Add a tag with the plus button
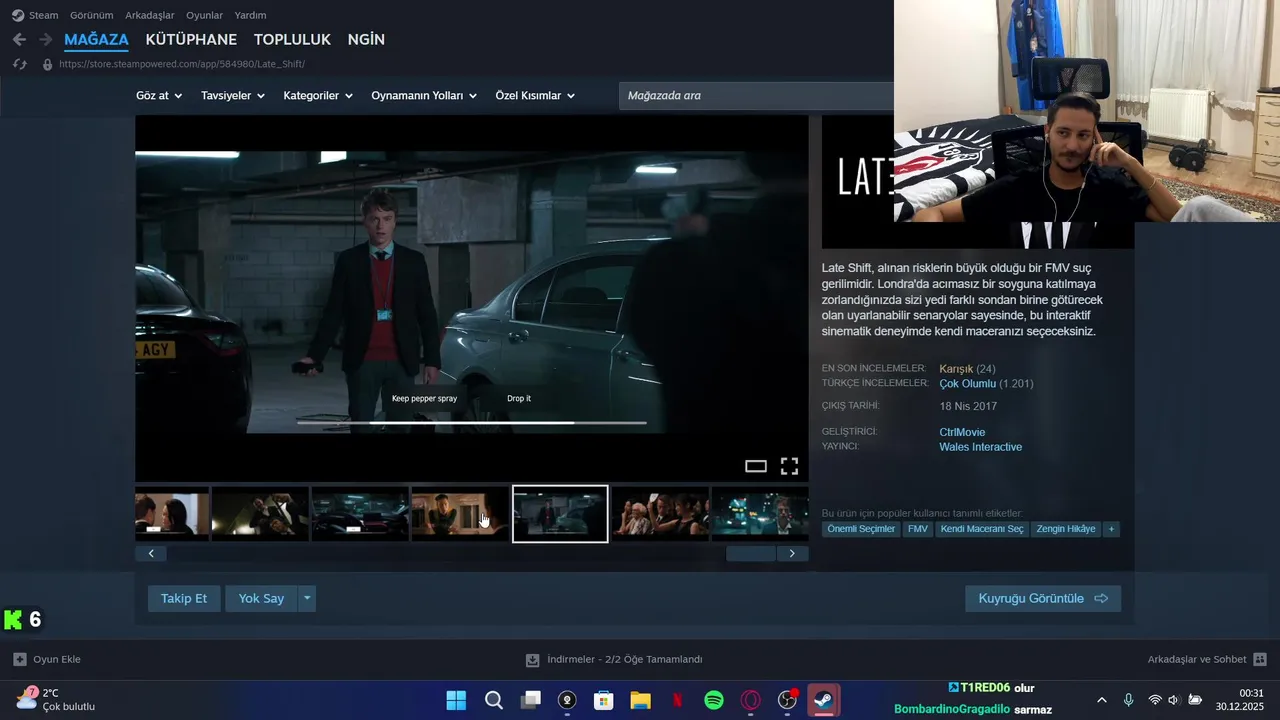This screenshot has height=720, width=1280. point(1111,529)
